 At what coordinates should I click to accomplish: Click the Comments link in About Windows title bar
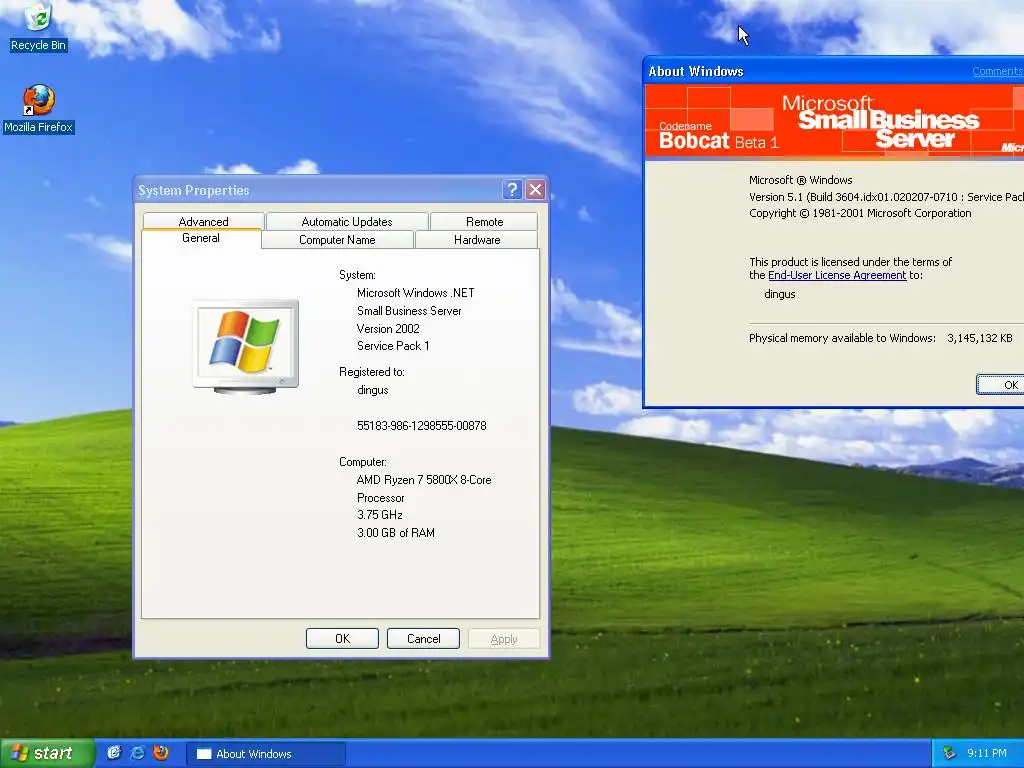pyautogui.click(x=997, y=71)
